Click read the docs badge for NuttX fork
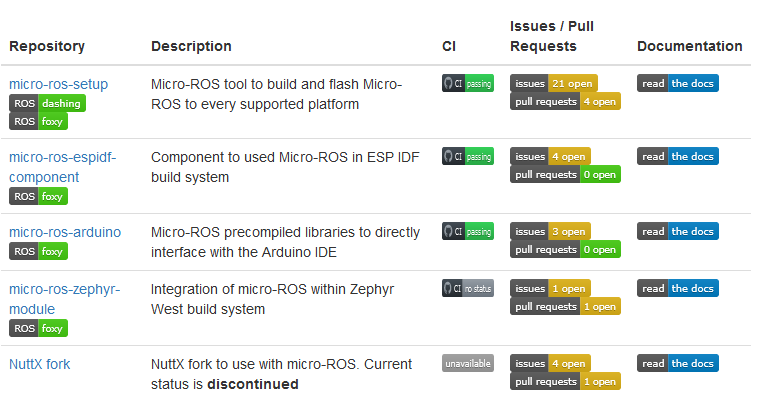 (x=678, y=363)
